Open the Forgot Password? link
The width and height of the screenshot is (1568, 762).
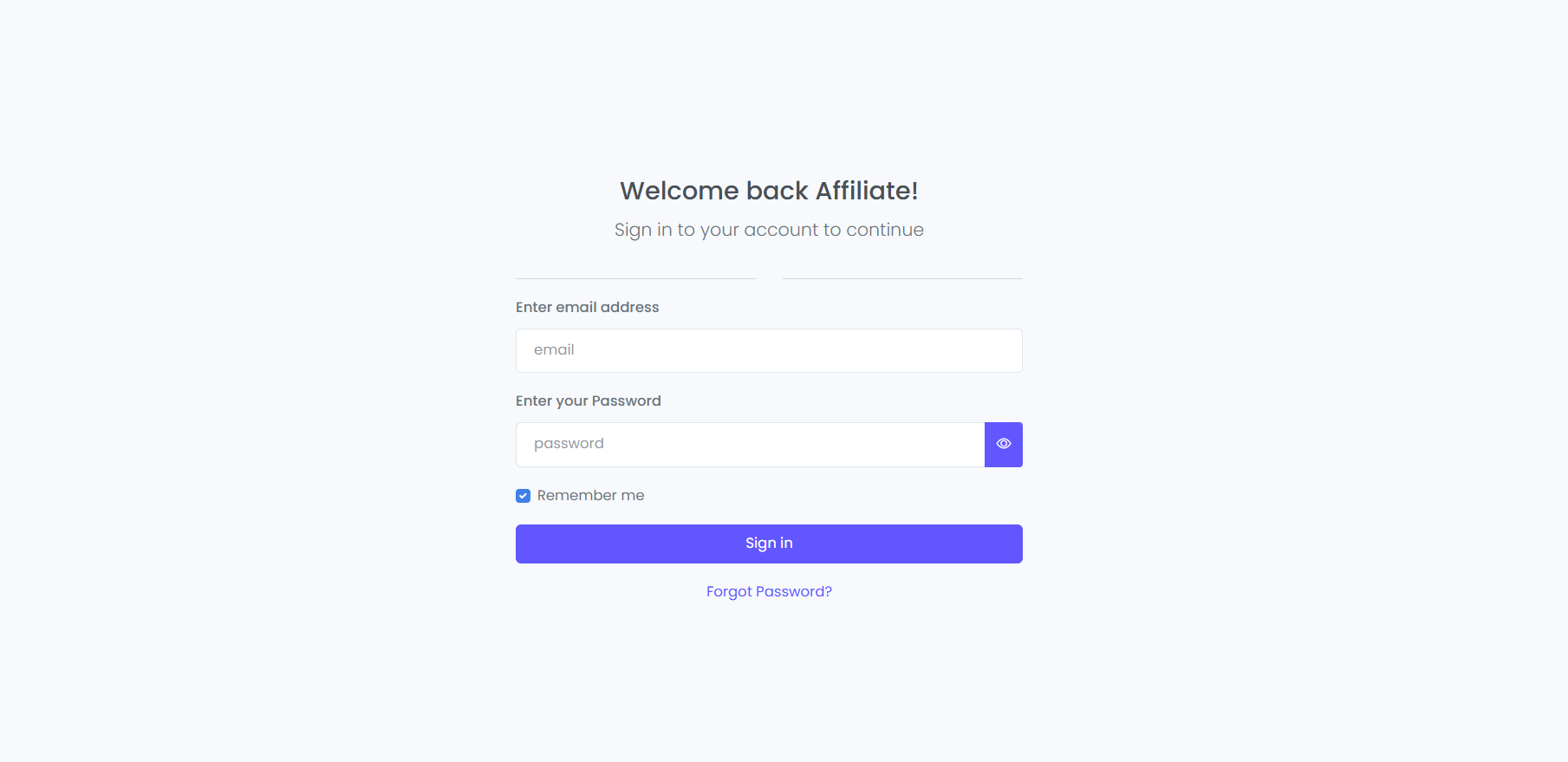tap(769, 591)
